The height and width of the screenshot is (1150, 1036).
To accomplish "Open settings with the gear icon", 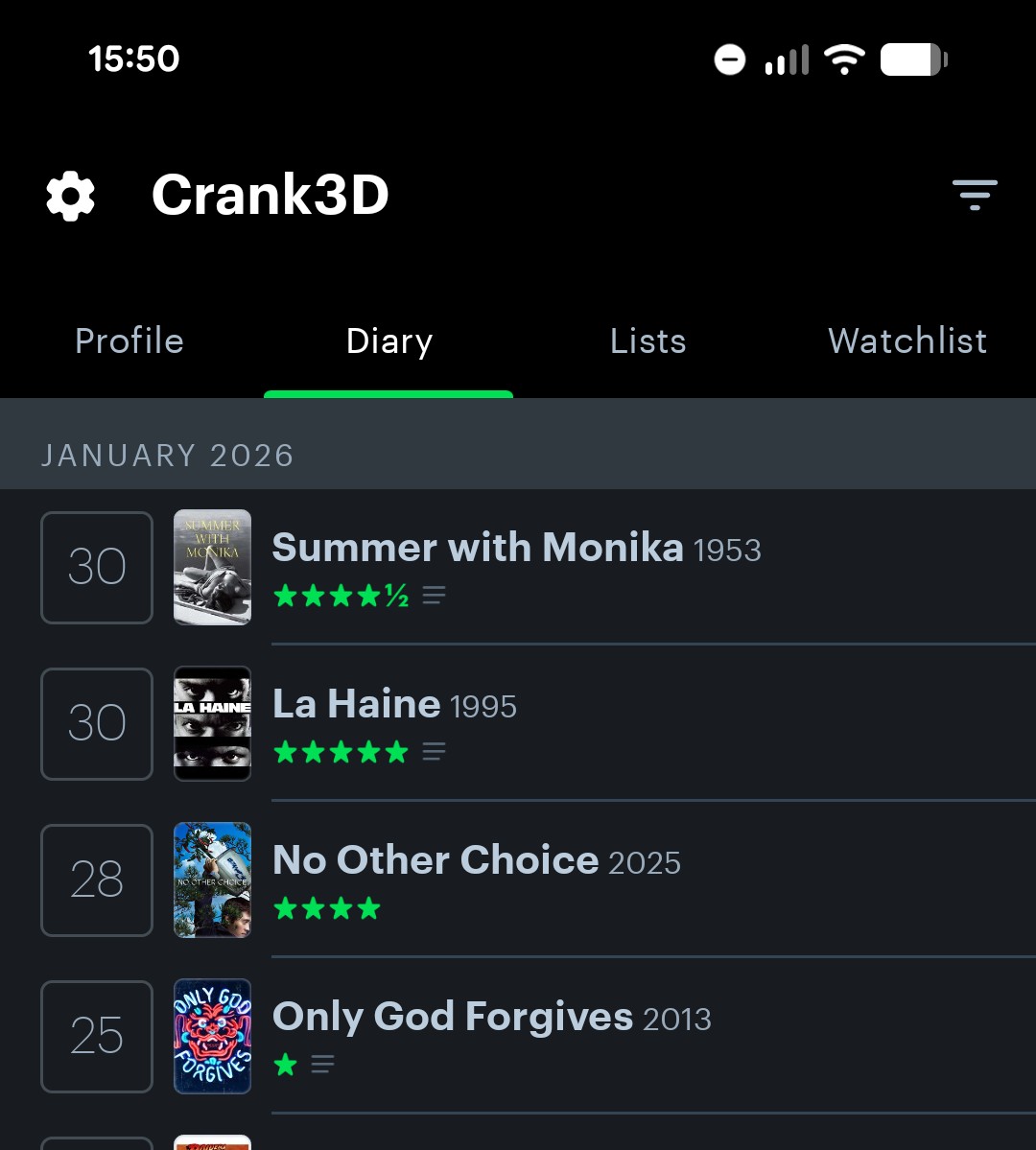I will pos(71,196).
